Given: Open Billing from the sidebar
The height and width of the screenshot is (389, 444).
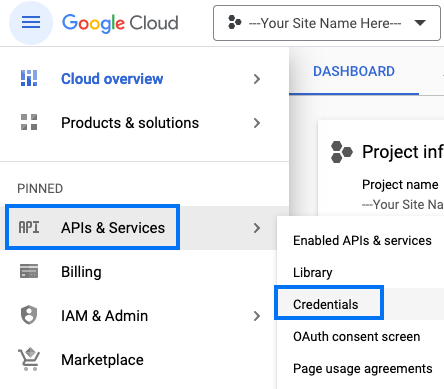Looking at the screenshot, I should click(x=81, y=272).
